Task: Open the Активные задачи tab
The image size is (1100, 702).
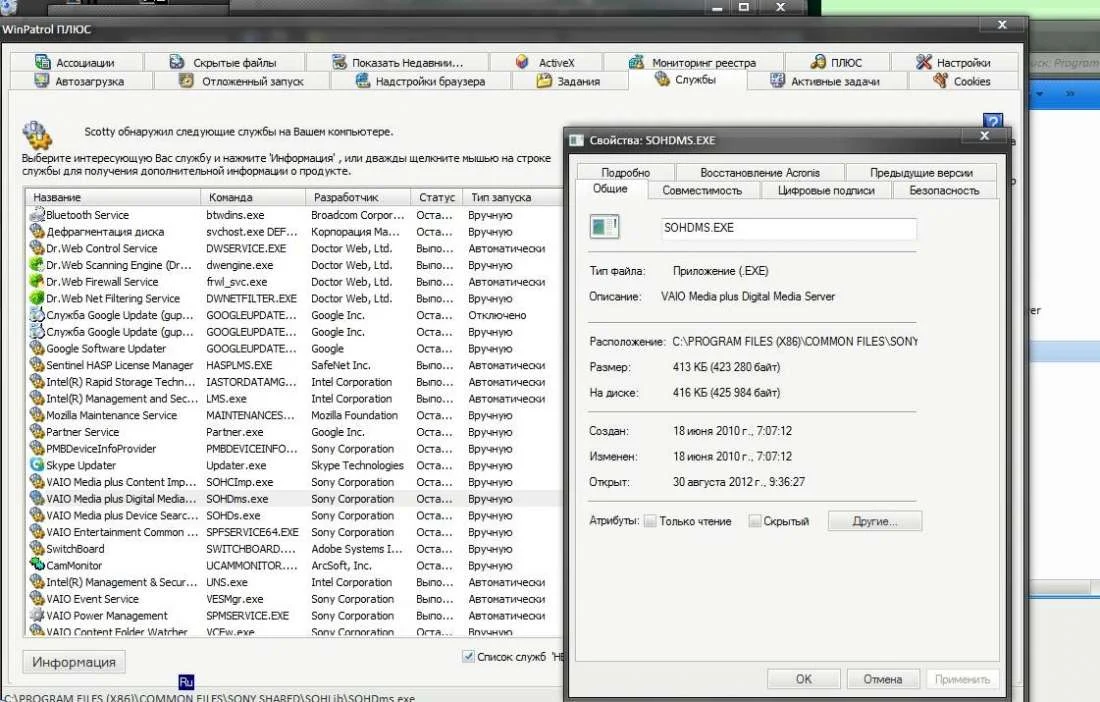Action: (826, 81)
